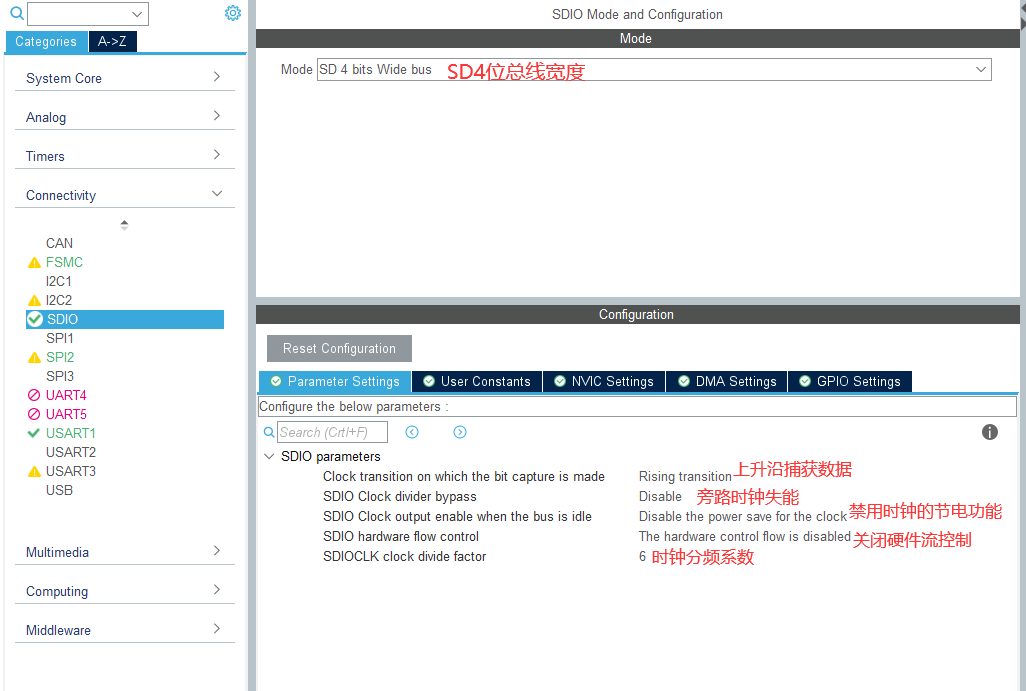The height and width of the screenshot is (691, 1026).
Task: Click 'SDIOCLK clock divide factor' parameter label
Action: tap(404, 556)
